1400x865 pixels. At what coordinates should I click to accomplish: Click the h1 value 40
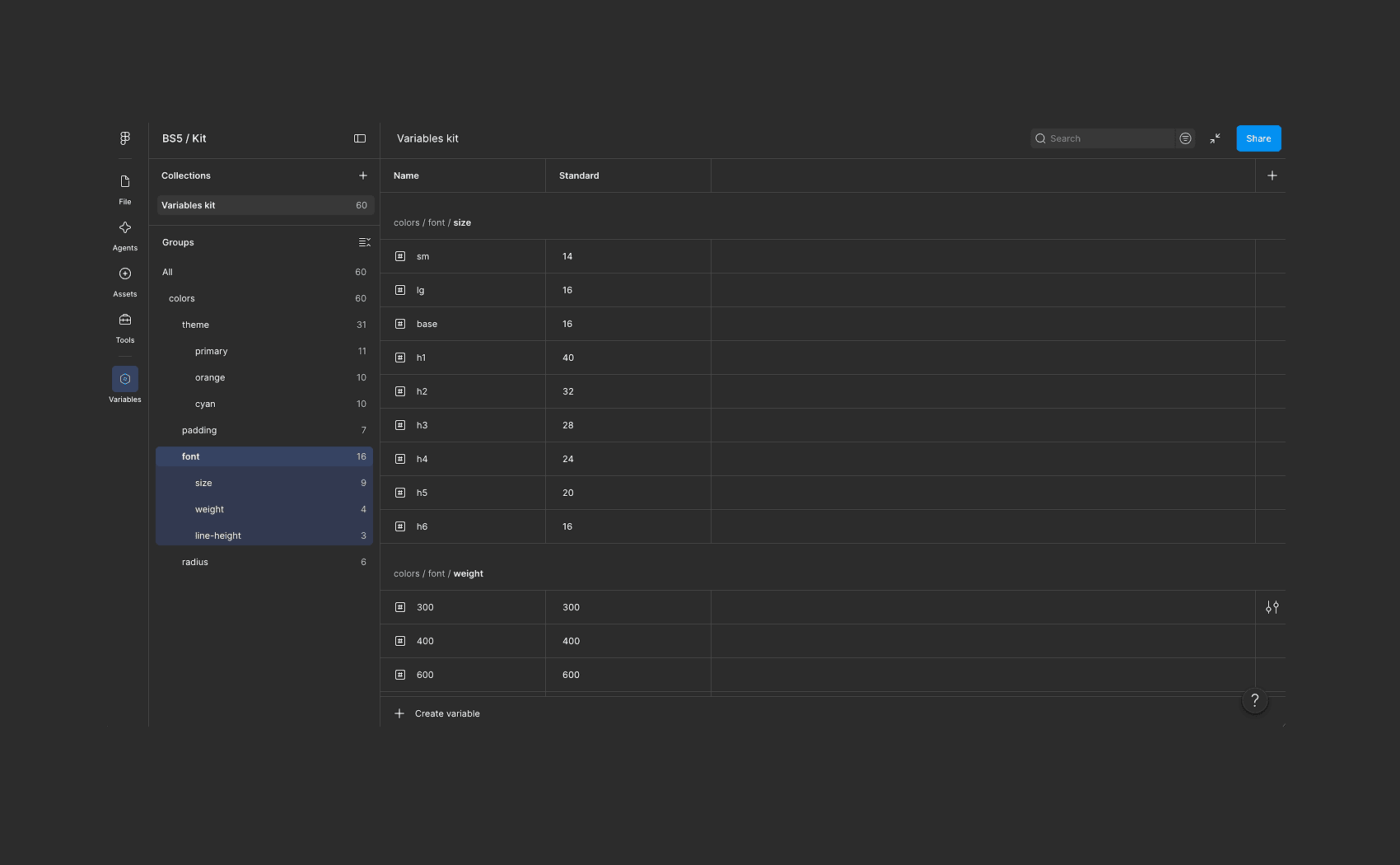[568, 358]
